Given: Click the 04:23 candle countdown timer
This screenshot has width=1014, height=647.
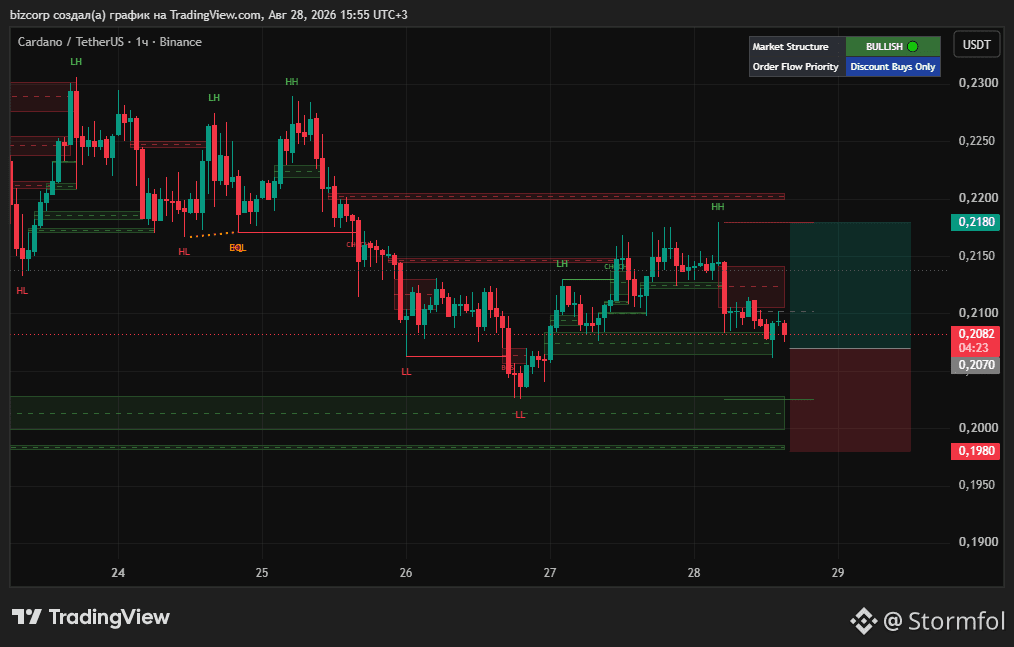Looking at the screenshot, I should (973, 348).
